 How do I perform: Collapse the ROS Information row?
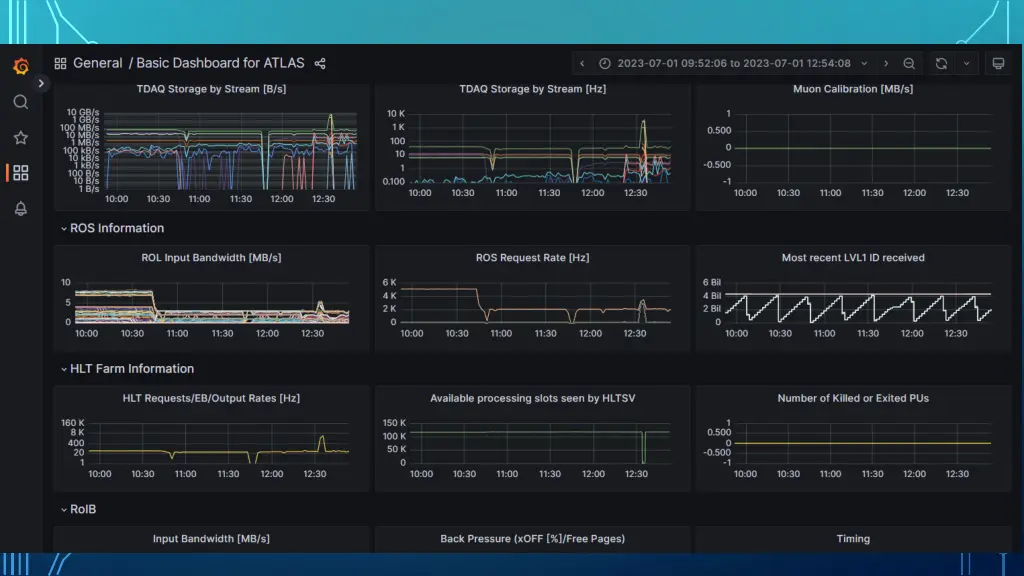click(64, 229)
